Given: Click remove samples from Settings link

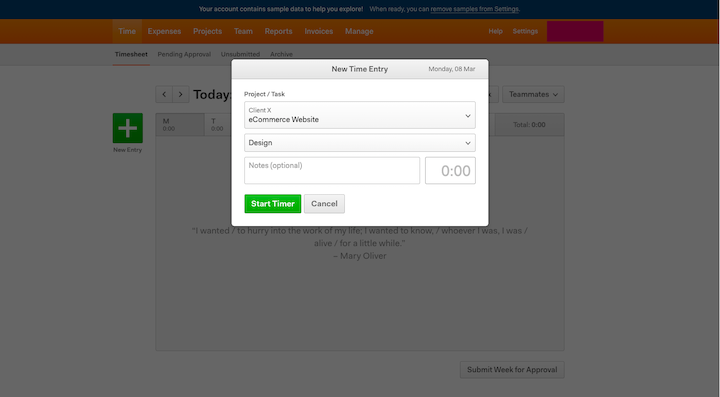Looking at the screenshot, I should pos(475,9).
